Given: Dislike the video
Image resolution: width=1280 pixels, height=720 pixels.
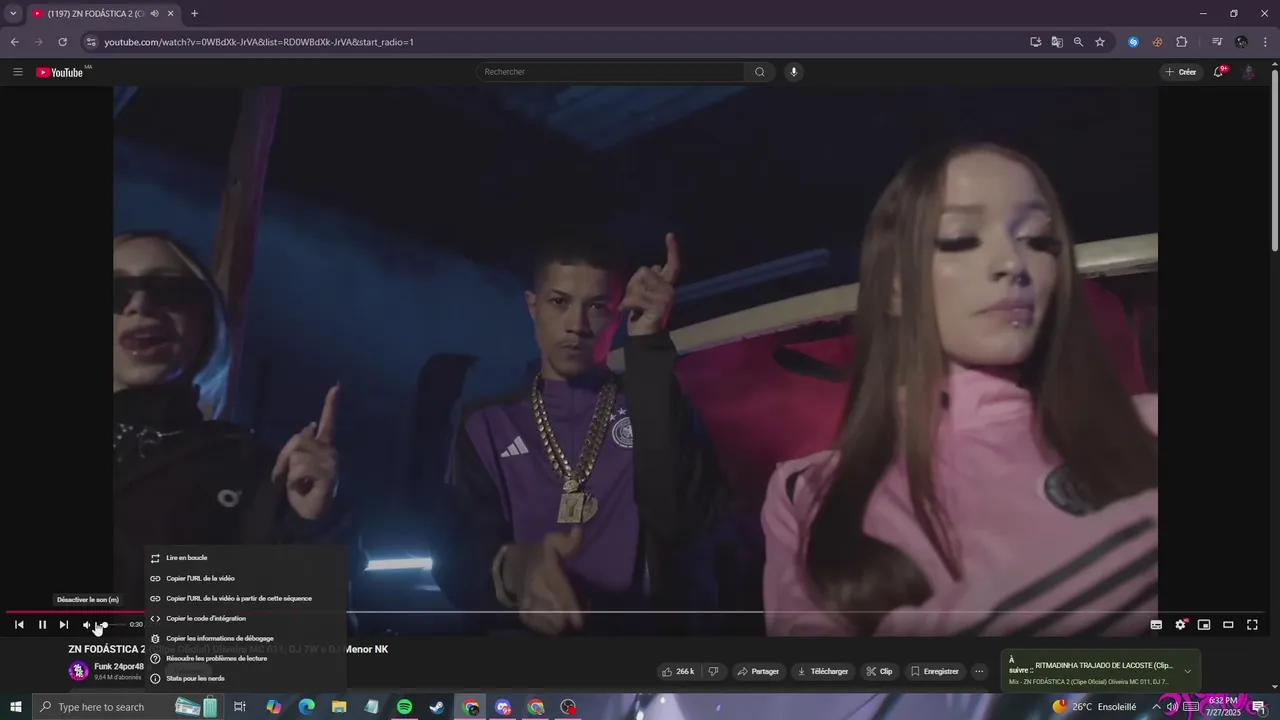Looking at the screenshot, I should tap(713, 671).
